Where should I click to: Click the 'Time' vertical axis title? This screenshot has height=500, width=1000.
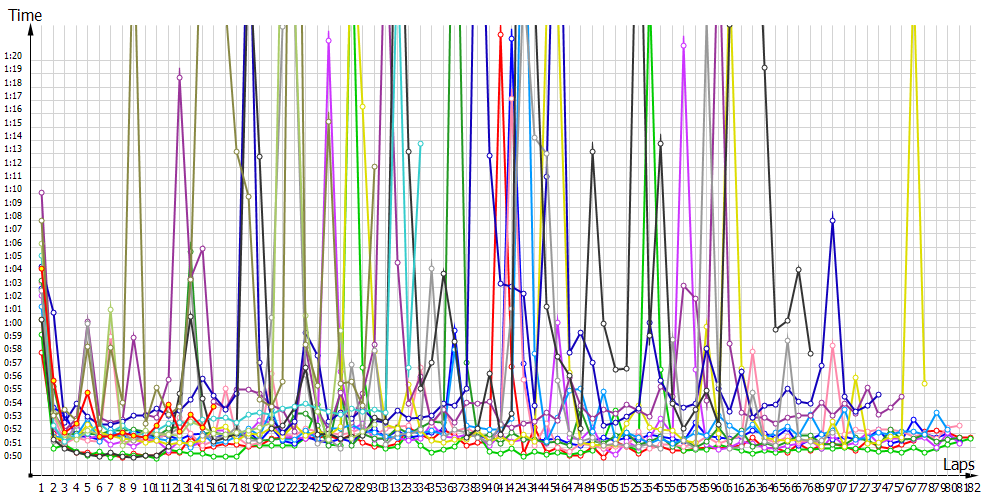(x=24, y=15)
